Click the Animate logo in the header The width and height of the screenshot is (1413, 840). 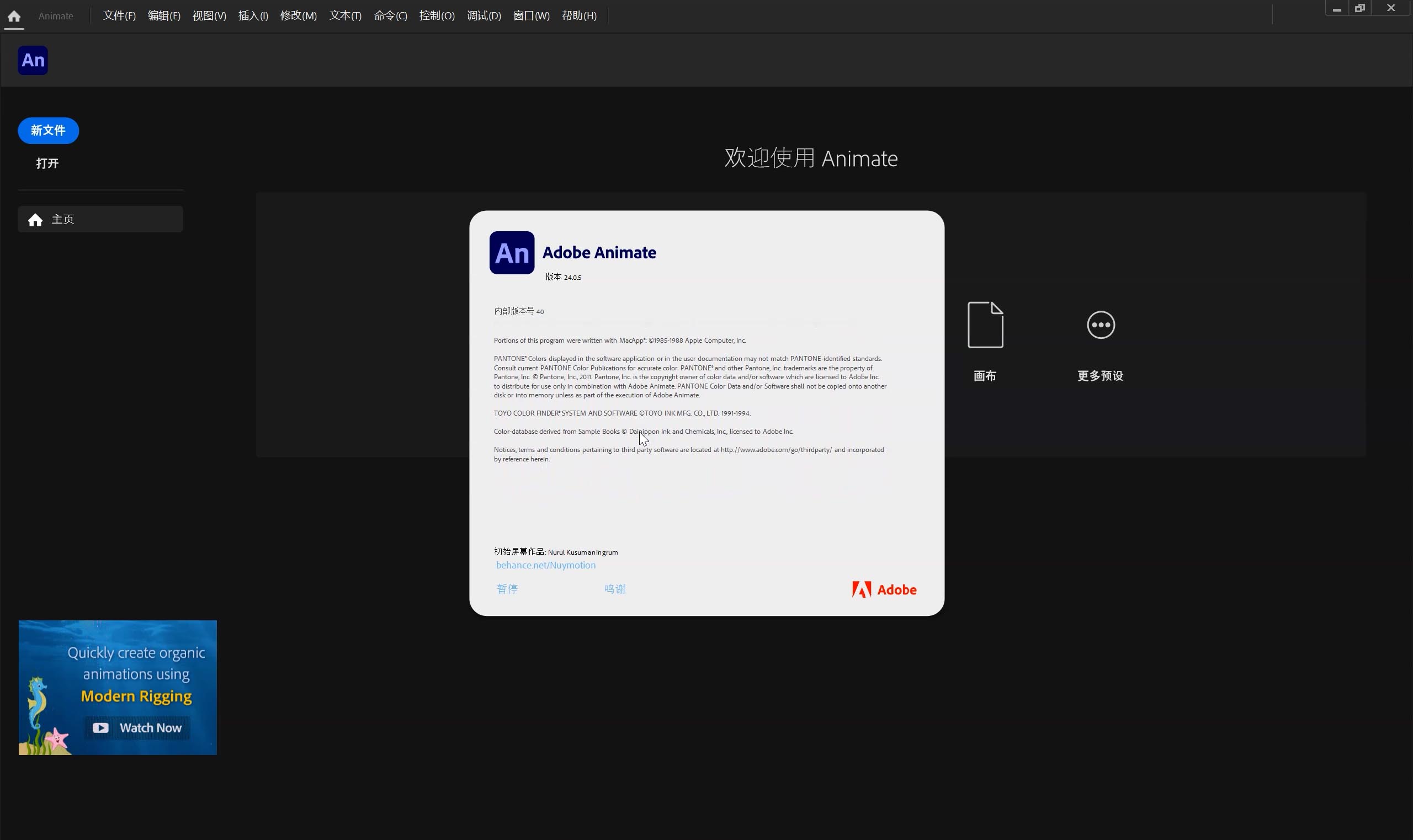[x=33, y=61]
